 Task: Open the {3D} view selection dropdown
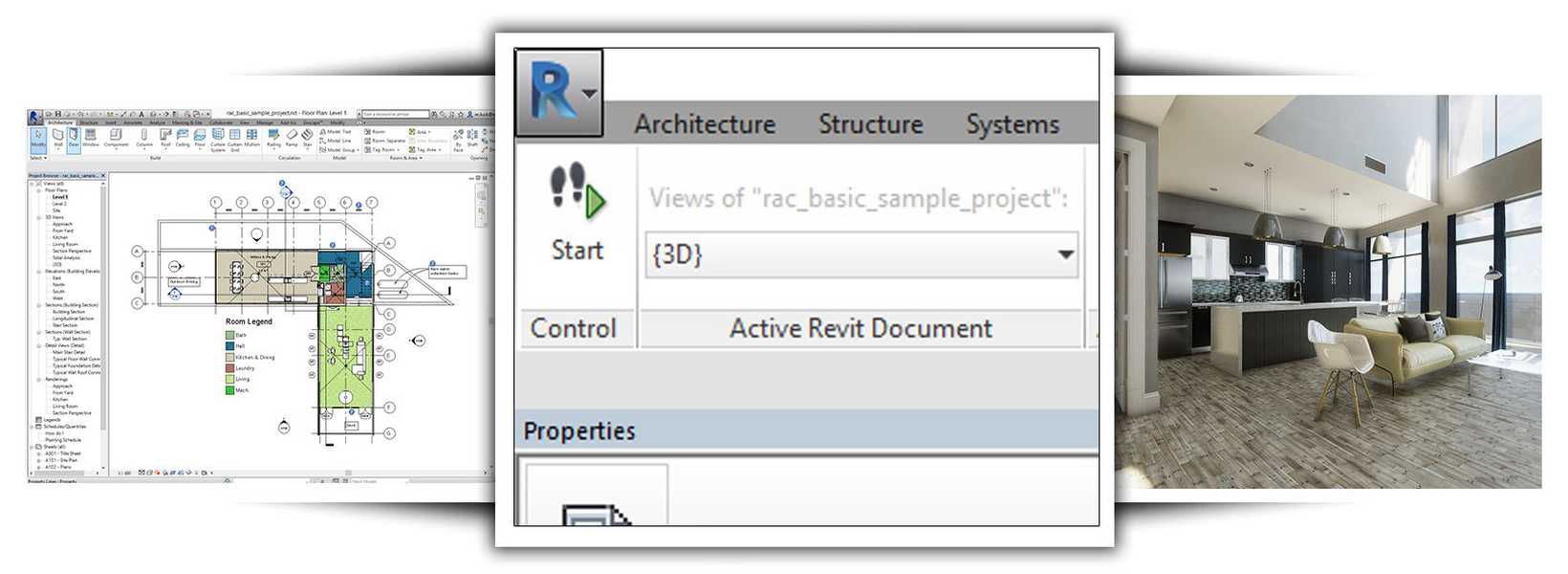coord(1064,254)
